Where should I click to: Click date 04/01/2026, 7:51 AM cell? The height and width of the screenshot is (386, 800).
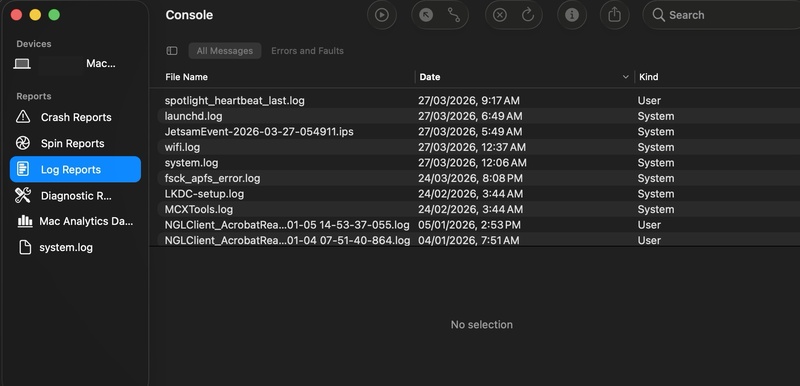pyautogui.click(x=469, y=240)
